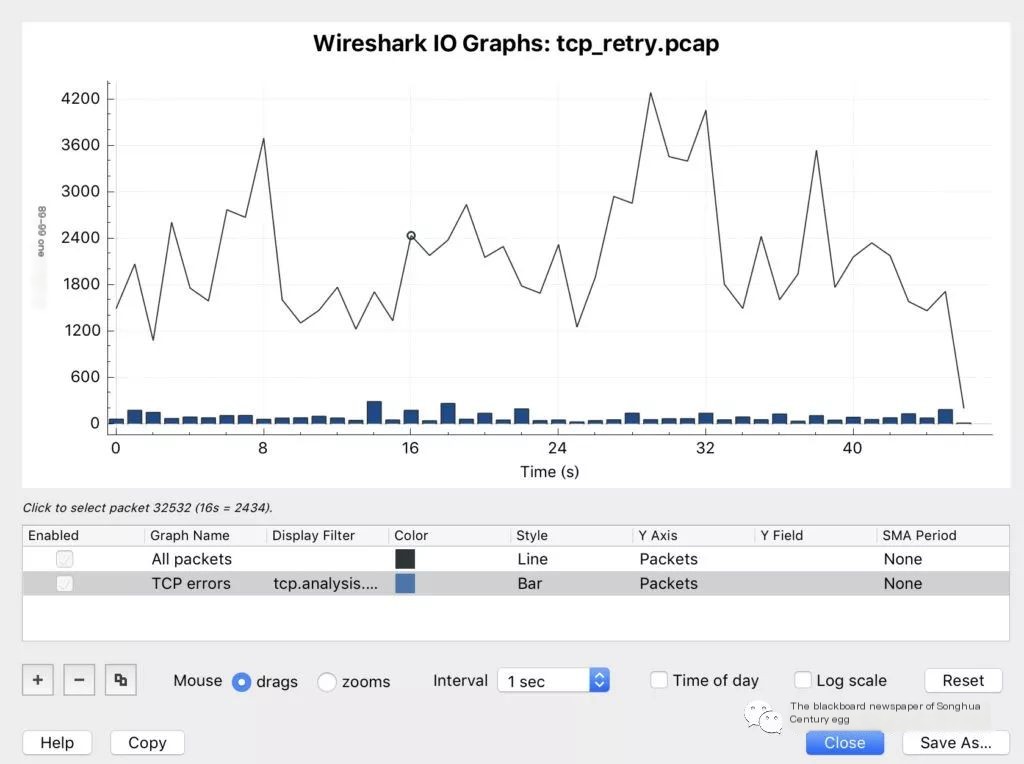Select the All packets graph name
The image size is (1024, 764).
[191, 559]
